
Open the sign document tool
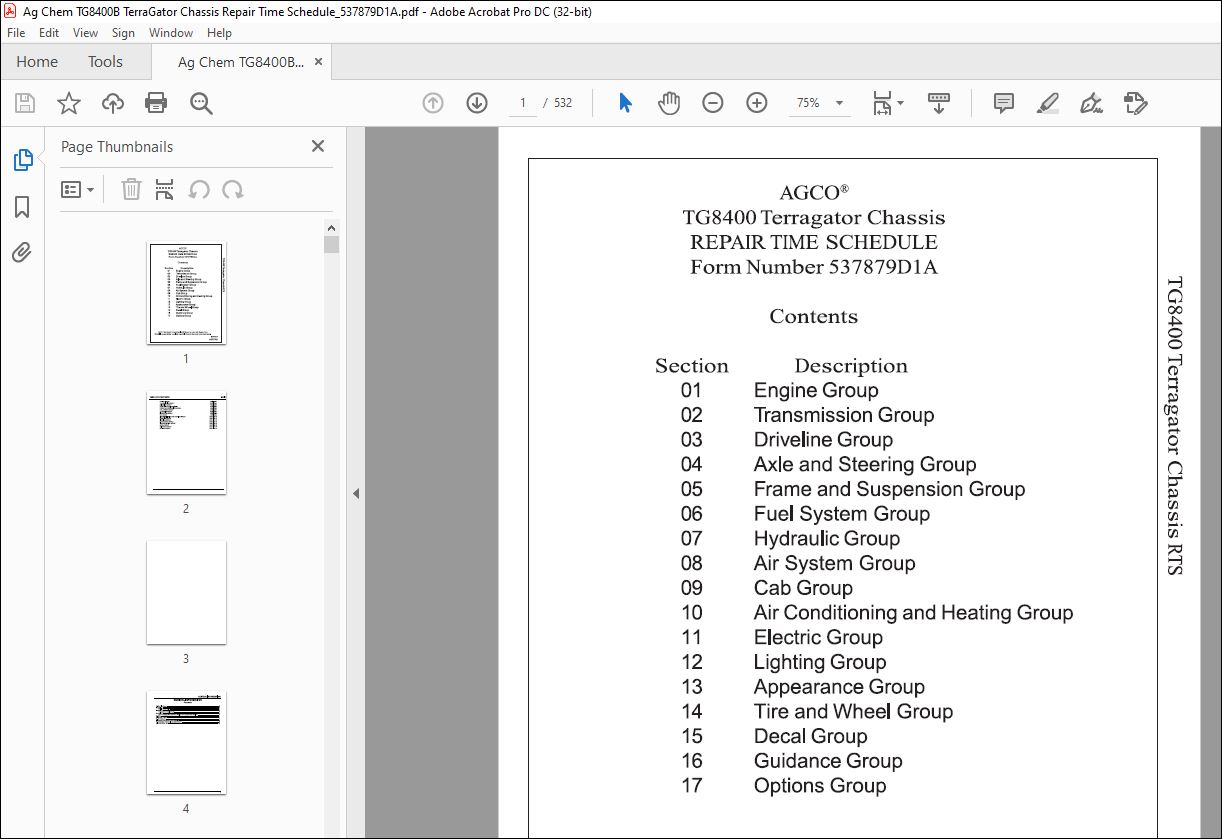[1091, 103]
